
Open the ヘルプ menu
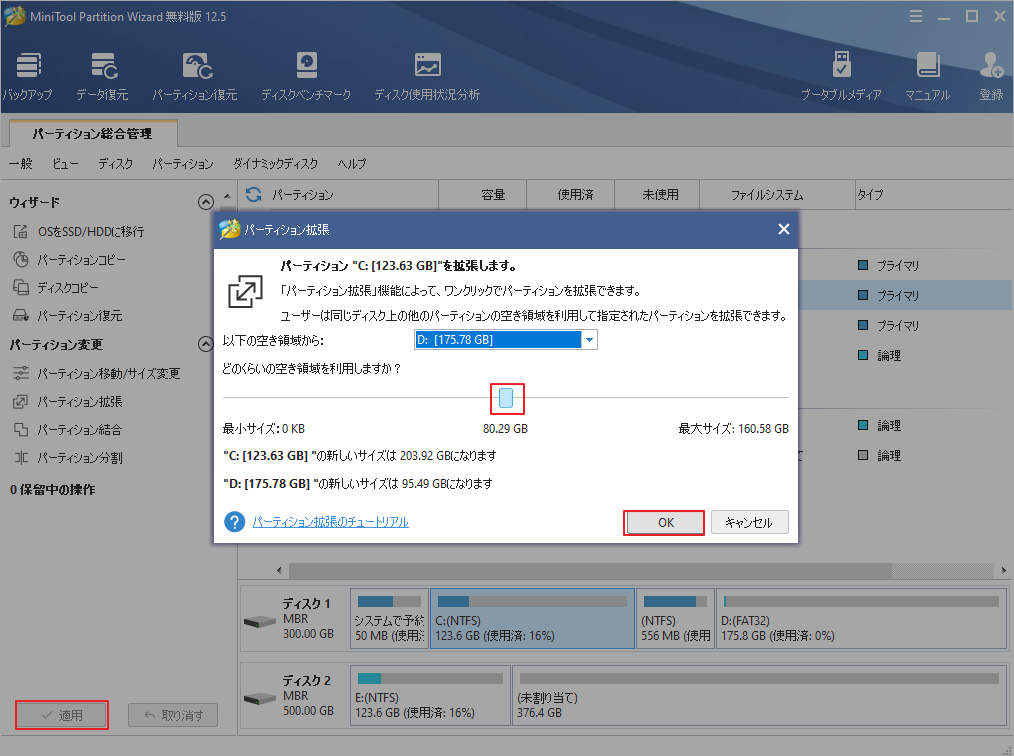352,164
